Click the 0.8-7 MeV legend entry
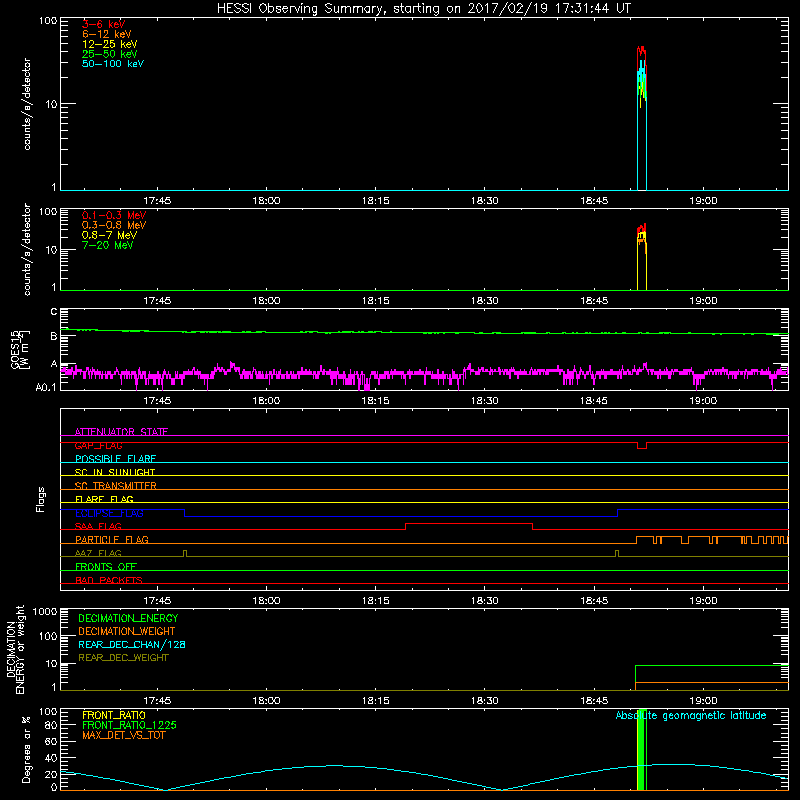 109,235
